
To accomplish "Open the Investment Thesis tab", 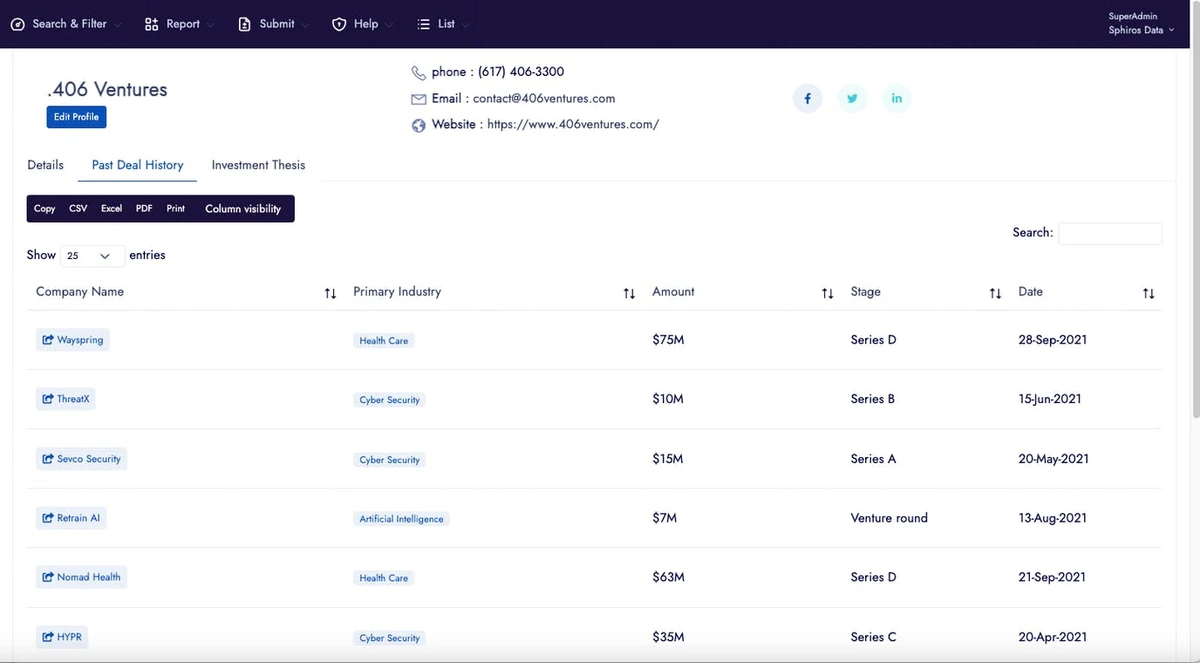I will pyautogui.click(x=258, y=165).
